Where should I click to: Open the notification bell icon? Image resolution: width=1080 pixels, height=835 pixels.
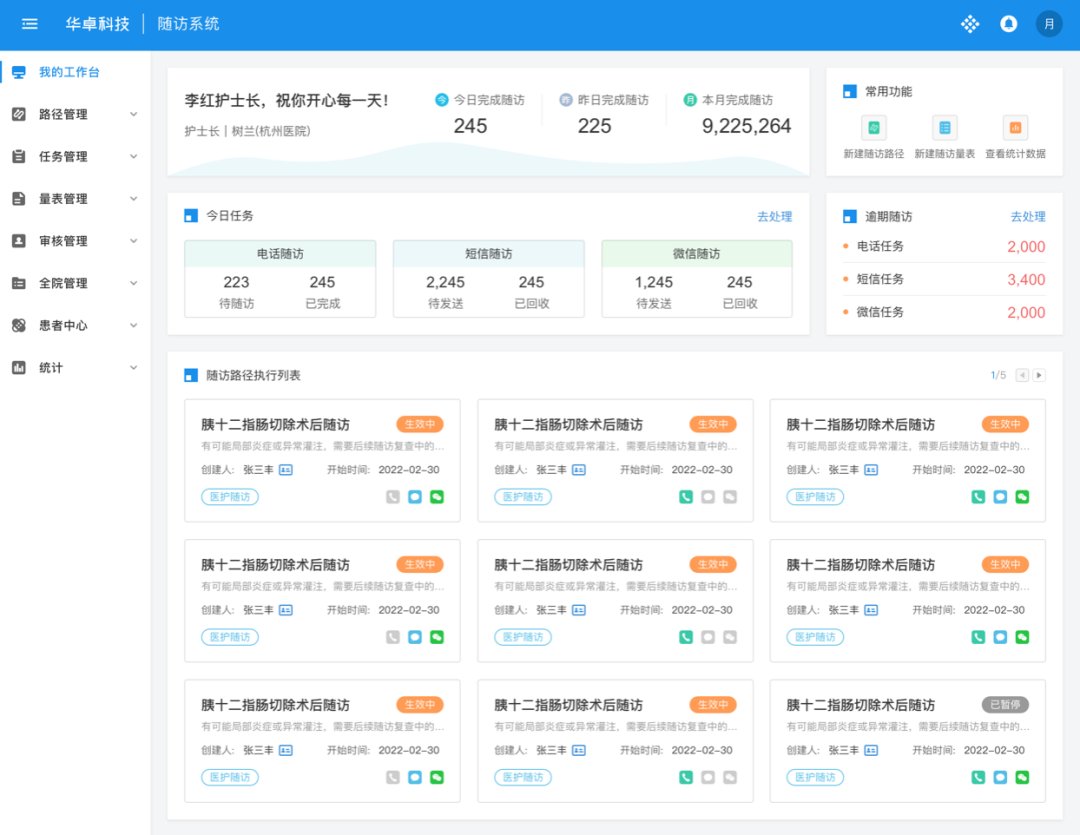pos(1008,24)
